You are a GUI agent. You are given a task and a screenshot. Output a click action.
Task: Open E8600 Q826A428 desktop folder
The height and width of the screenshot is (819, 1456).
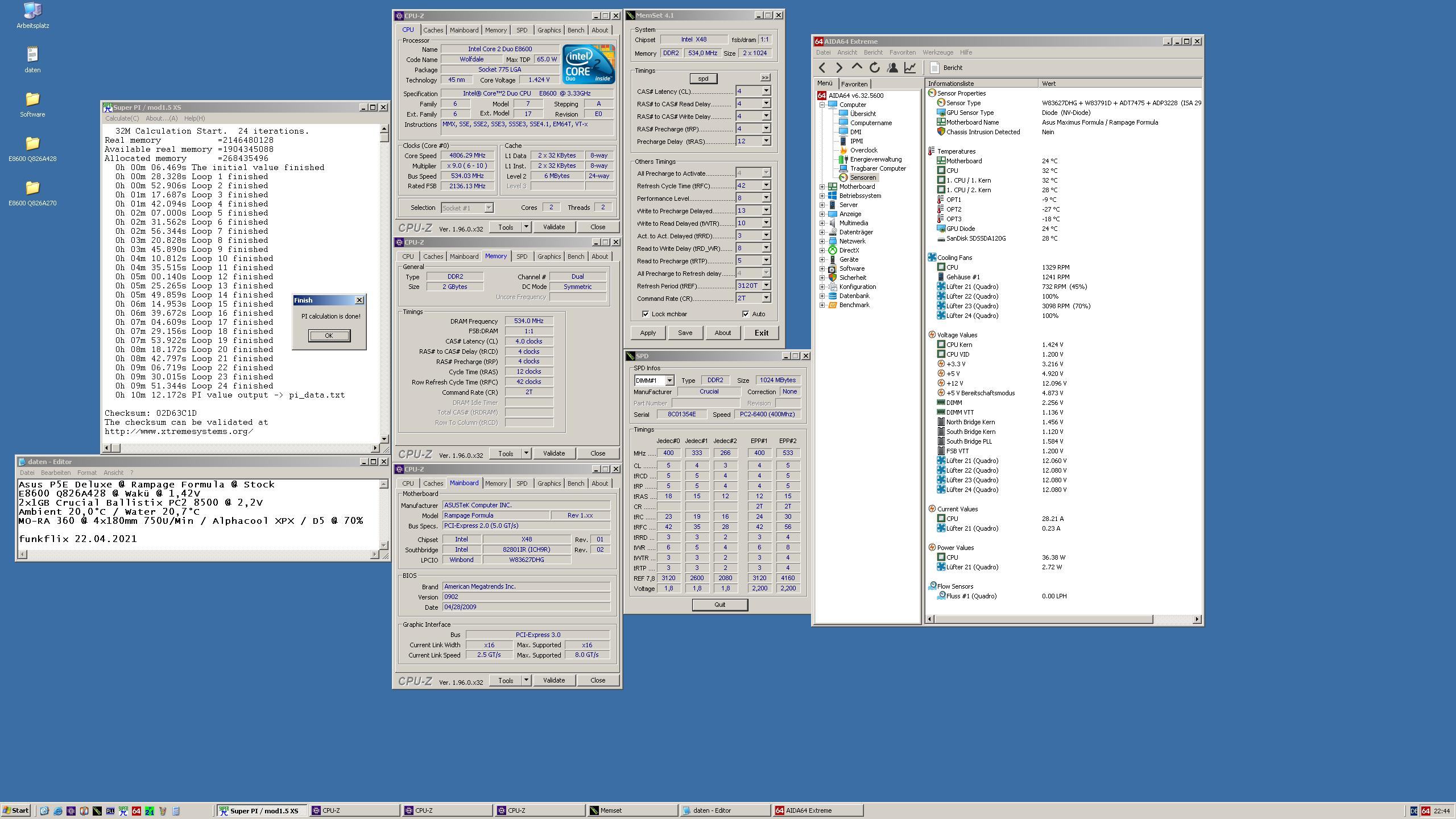pyautogui.click(x=32, y=148)
